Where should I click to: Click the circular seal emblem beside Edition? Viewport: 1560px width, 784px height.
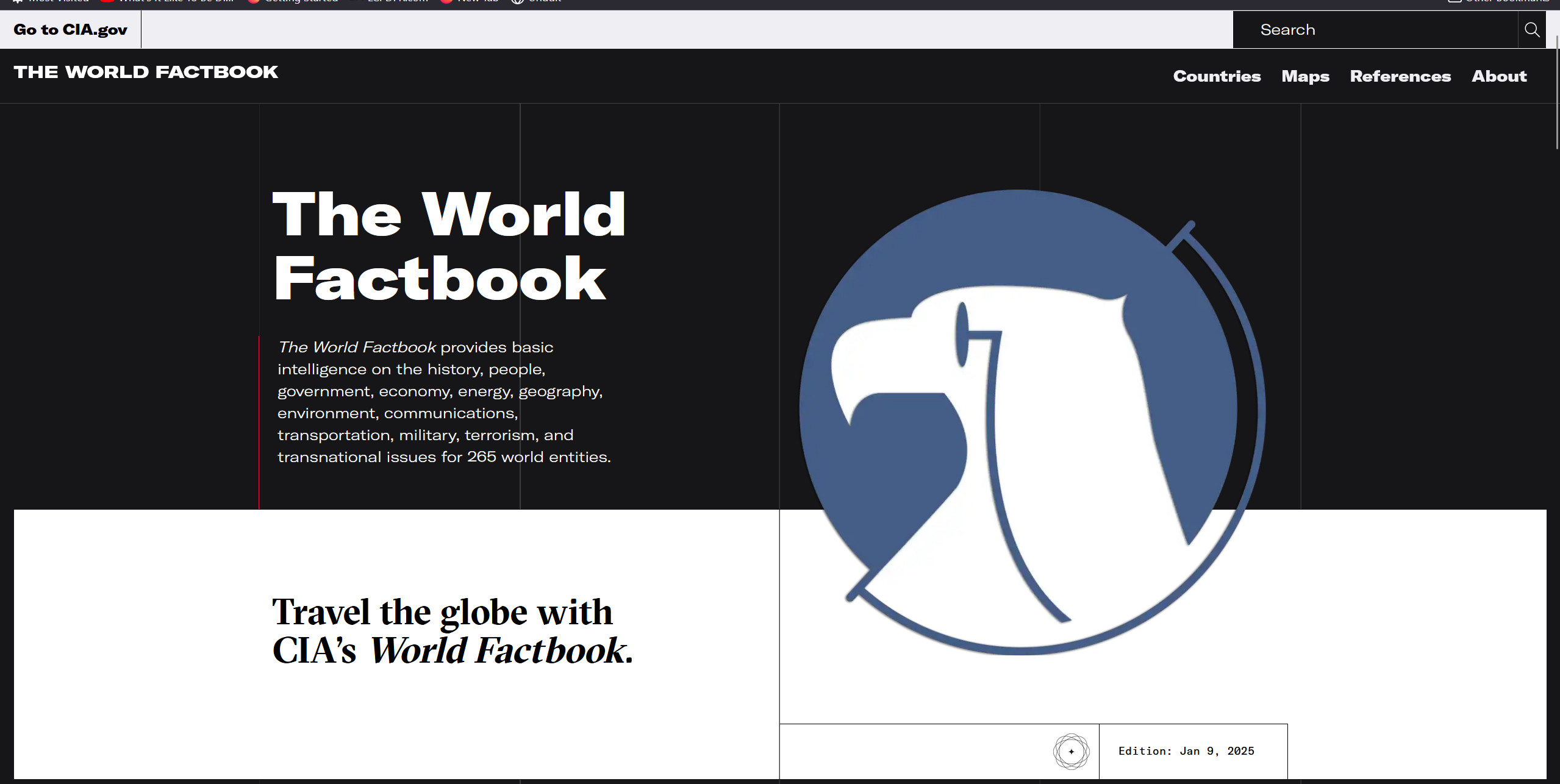(1071, 751)
